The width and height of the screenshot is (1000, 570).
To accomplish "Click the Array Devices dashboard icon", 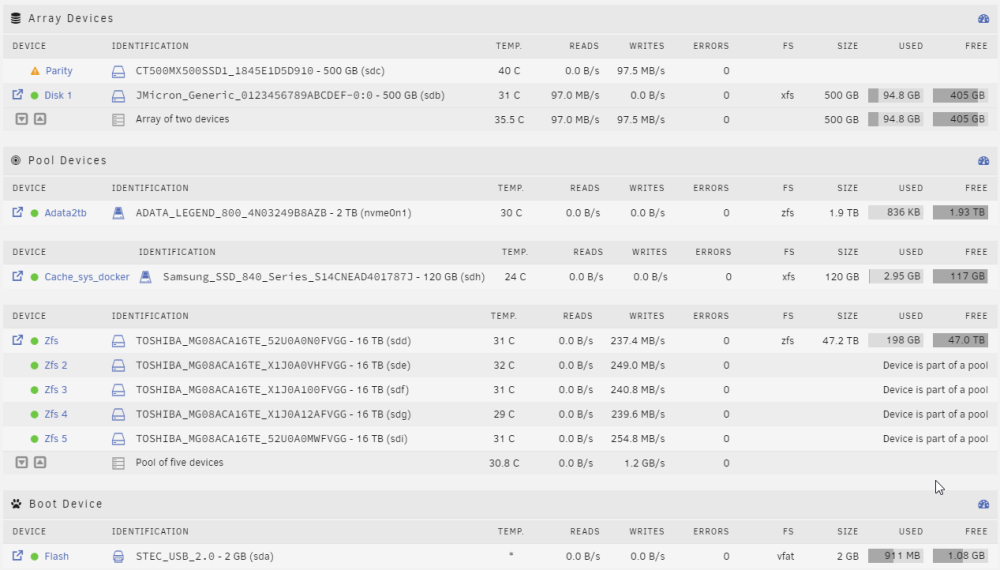I will [x=983, y=18].
